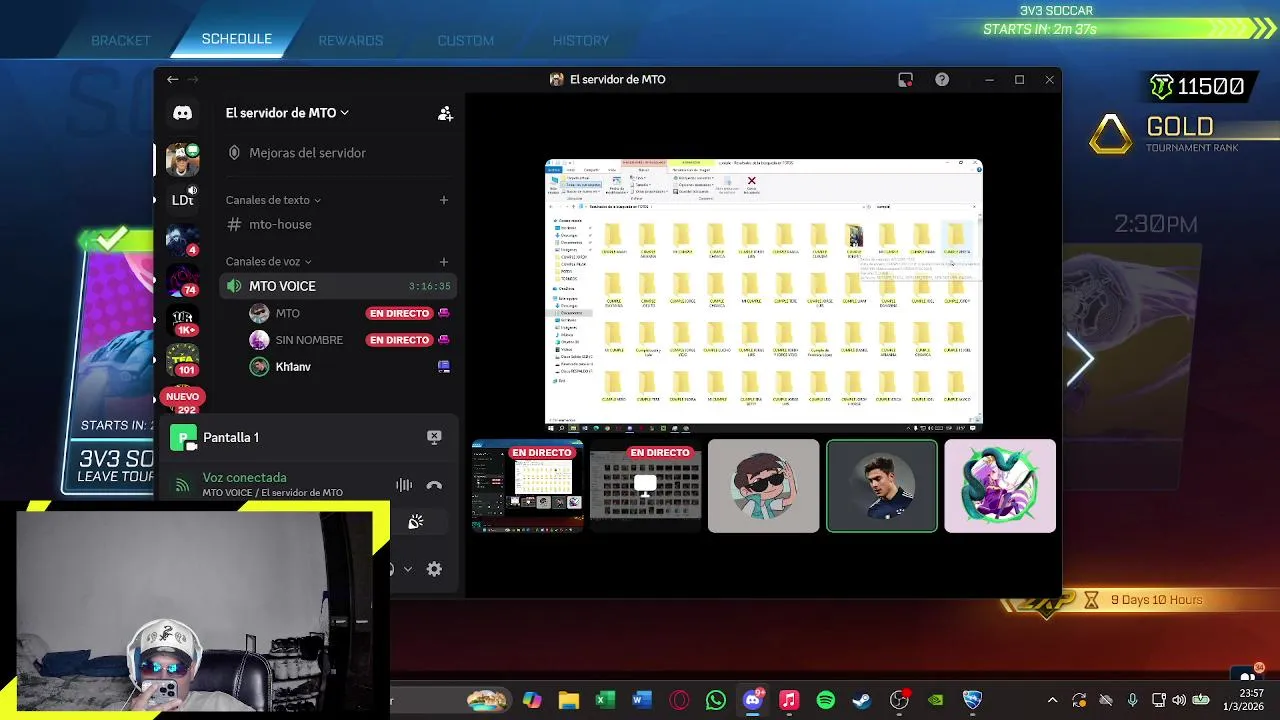Open NVIDIA app from taskbar
Image resolution: width=1280 pixels, height=720 pixels.
click(x=936, y=700)
